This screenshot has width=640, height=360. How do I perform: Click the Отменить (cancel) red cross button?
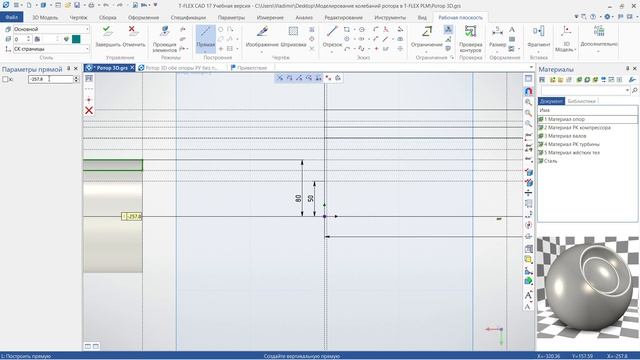pyautogui.click(x=133, y=37)
